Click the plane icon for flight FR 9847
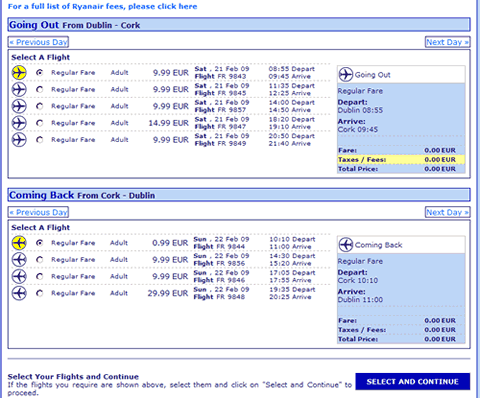 click(19, 123)
